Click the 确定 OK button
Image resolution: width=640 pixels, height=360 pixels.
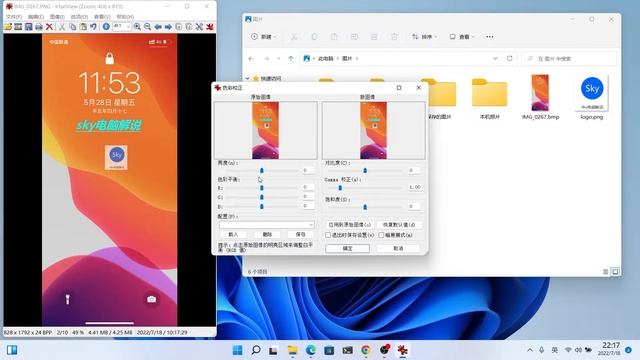[x=347, y=249]
